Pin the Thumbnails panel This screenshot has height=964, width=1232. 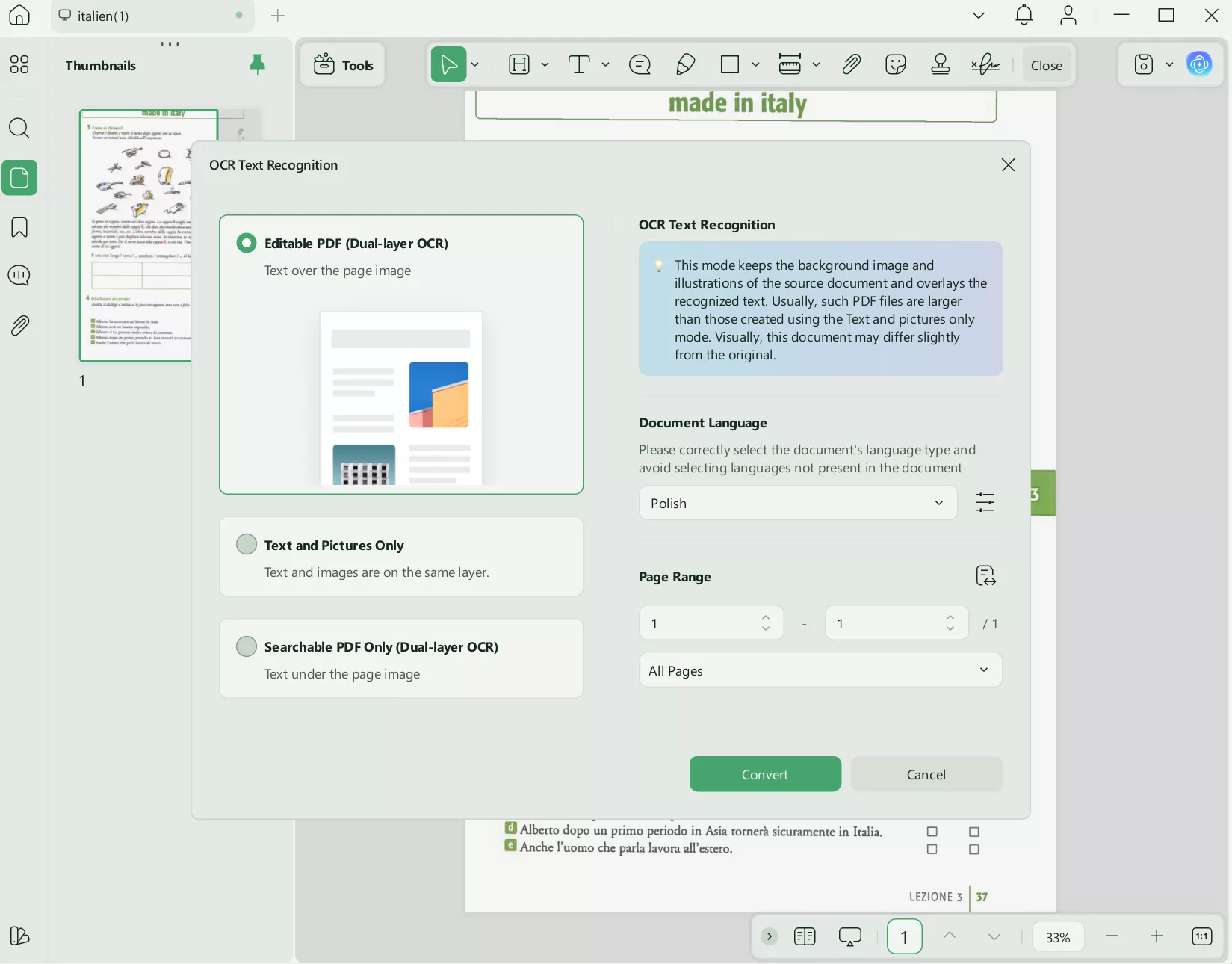pos(258,65)
